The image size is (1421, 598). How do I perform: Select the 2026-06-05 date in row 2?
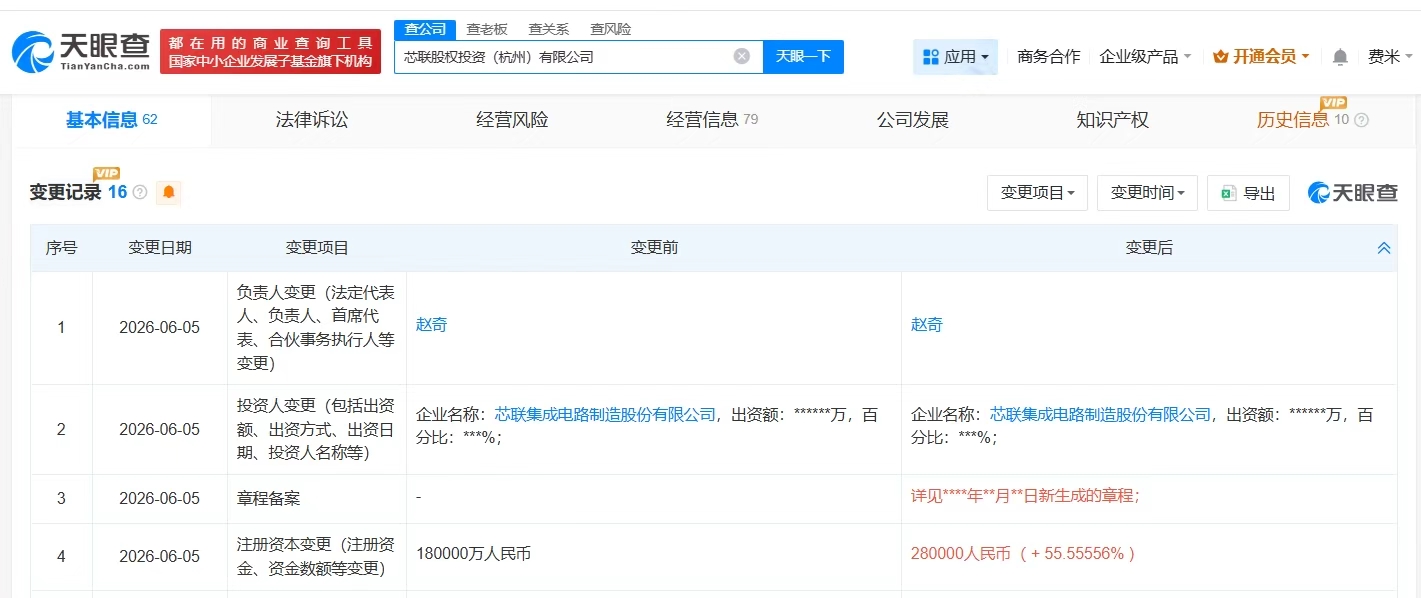point(160,429)
